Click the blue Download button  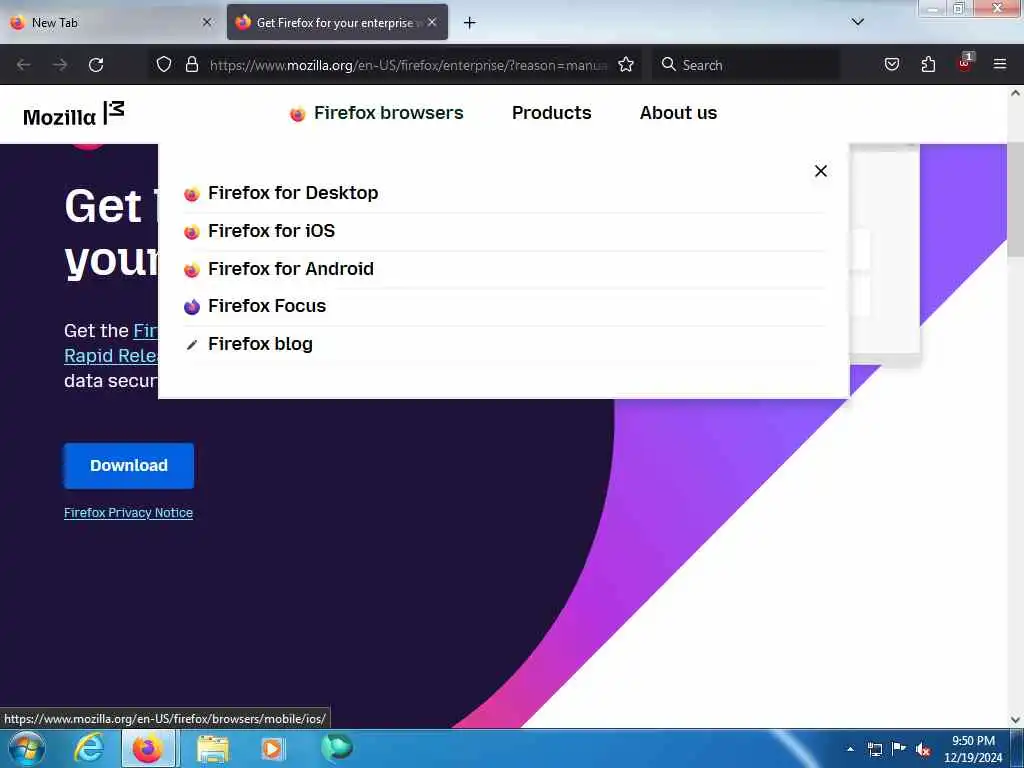129,466
